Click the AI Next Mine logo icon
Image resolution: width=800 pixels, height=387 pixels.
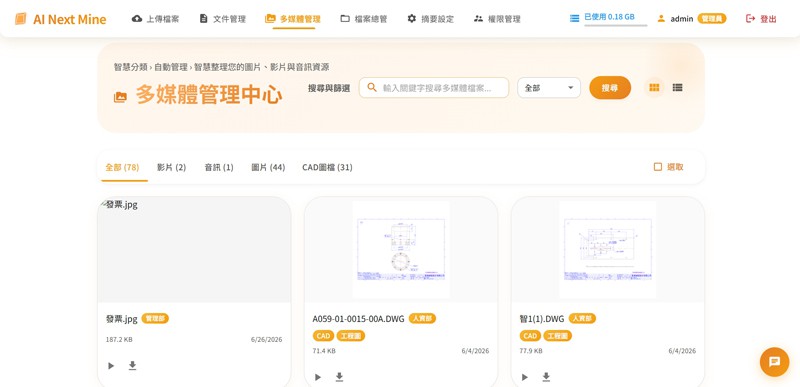click(x=20, y=19)
